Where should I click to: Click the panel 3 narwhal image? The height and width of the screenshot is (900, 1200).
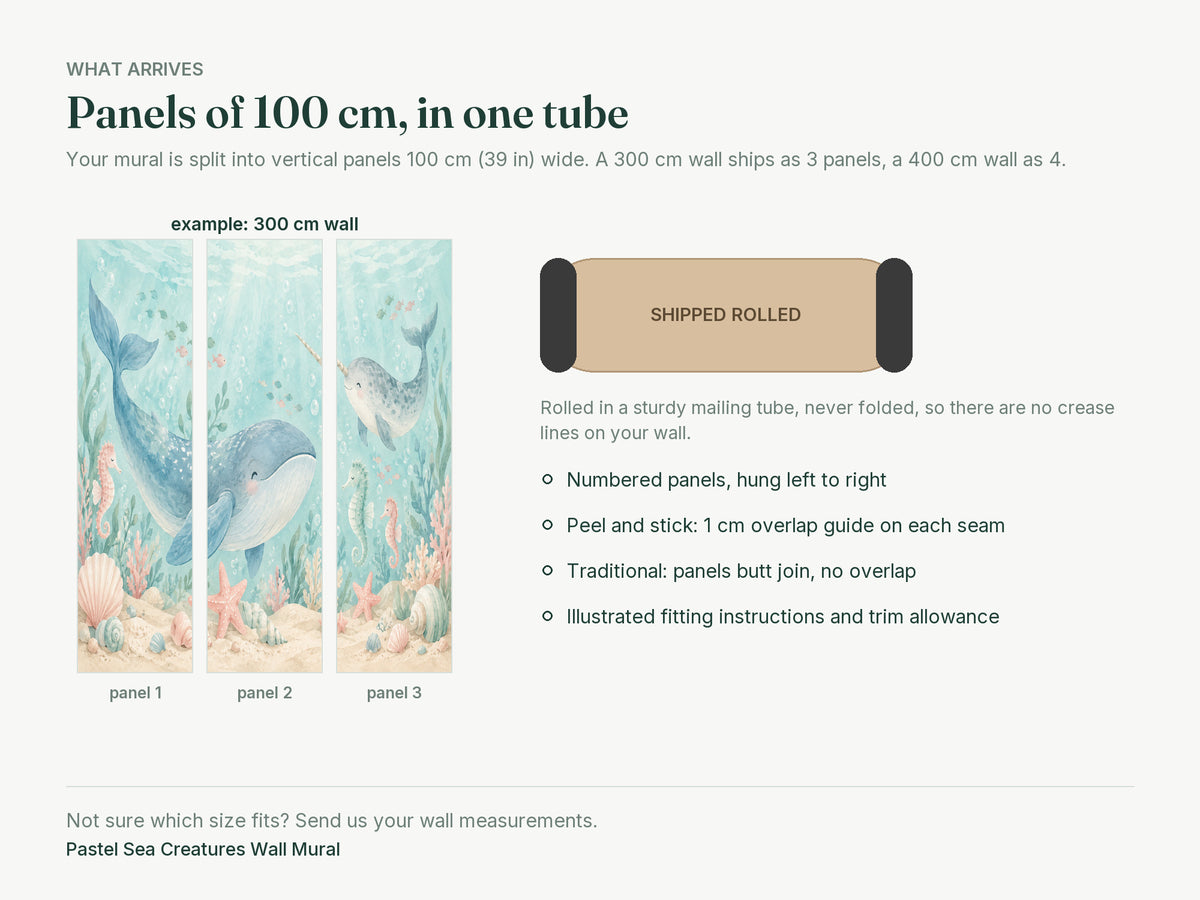coord(394,456)
